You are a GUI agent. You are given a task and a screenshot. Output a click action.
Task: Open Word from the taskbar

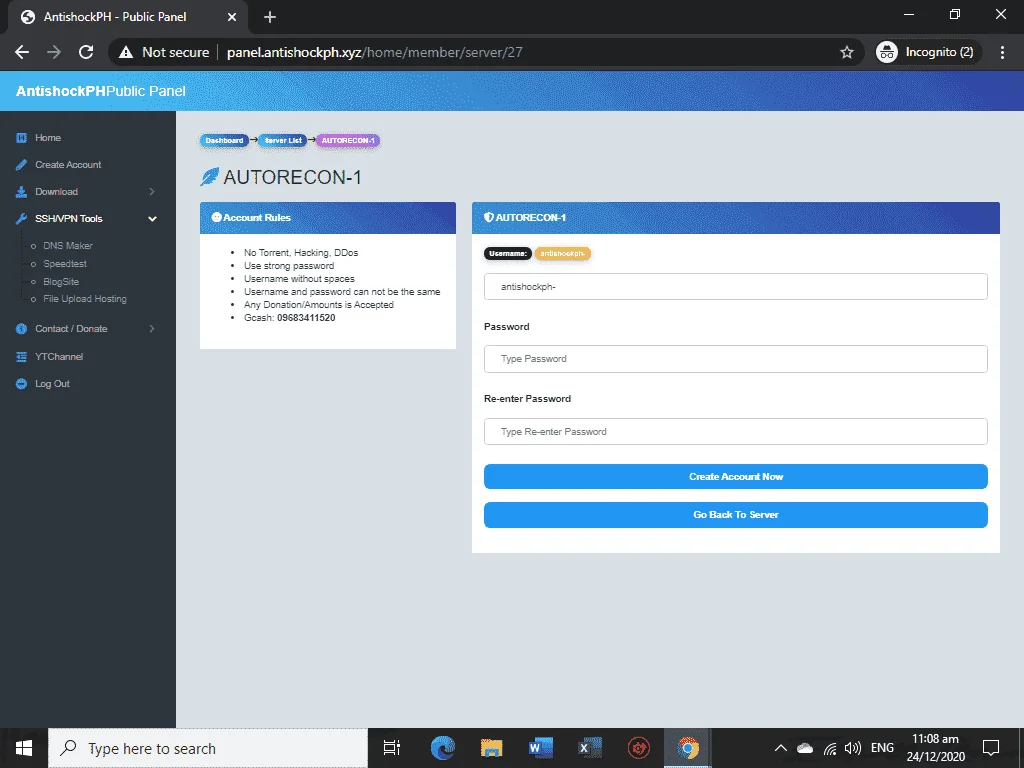(x=541, y=748)
